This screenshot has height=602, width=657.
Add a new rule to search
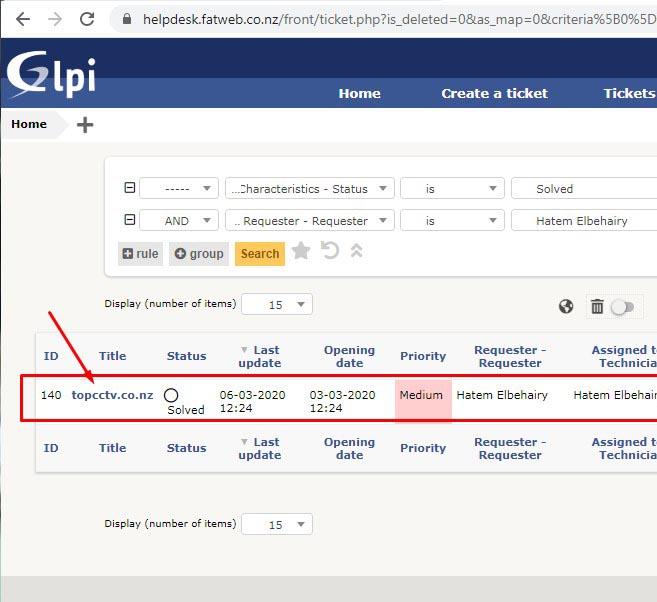pos(141,253)
